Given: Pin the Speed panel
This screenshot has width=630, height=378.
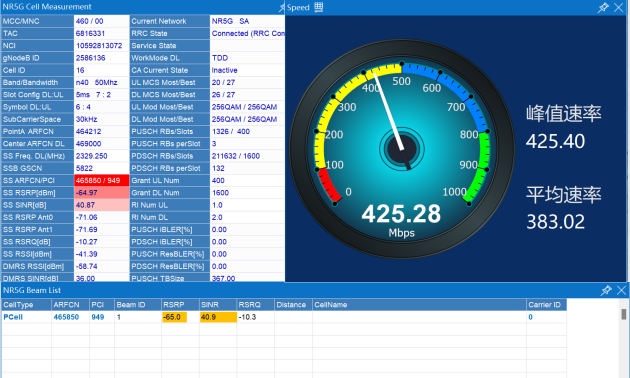Looking at the screenshot, I should point(603,7).
